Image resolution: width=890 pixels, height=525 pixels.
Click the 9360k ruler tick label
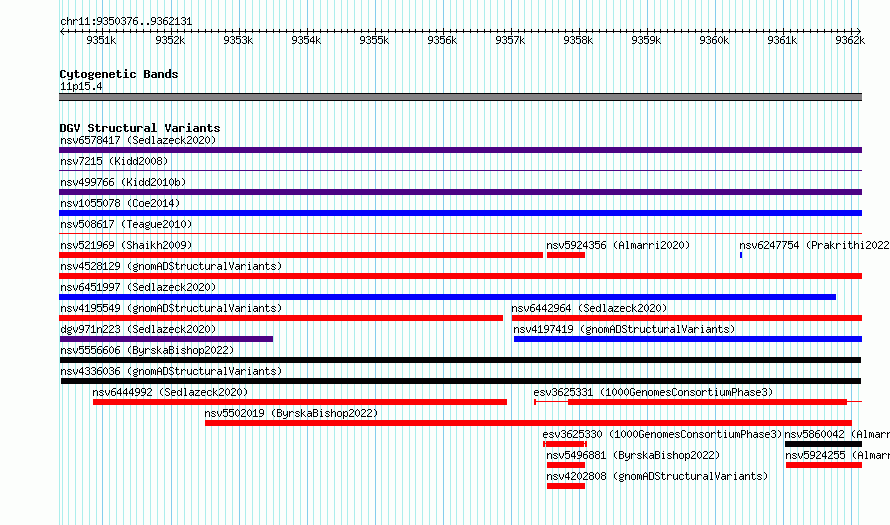[x=714, y=40]
